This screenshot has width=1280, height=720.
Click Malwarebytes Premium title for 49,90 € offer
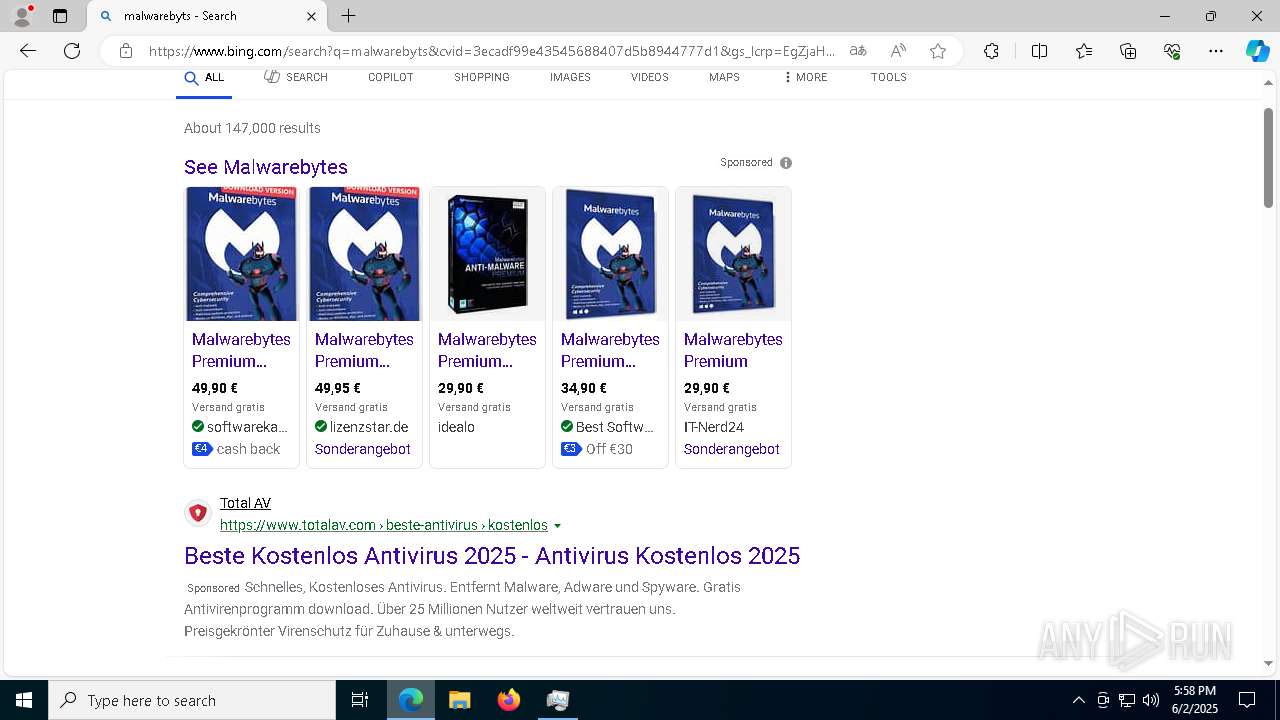[241, 350]
